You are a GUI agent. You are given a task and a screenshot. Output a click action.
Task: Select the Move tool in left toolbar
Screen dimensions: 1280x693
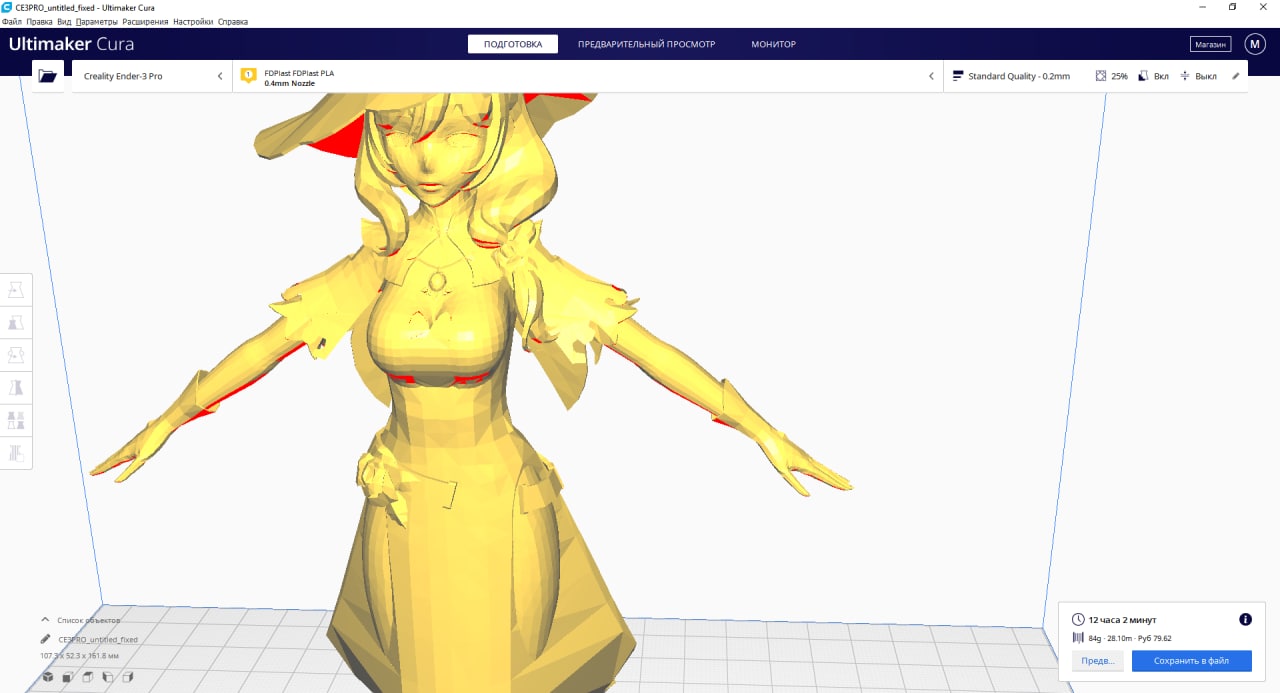(x=16, y=291)
